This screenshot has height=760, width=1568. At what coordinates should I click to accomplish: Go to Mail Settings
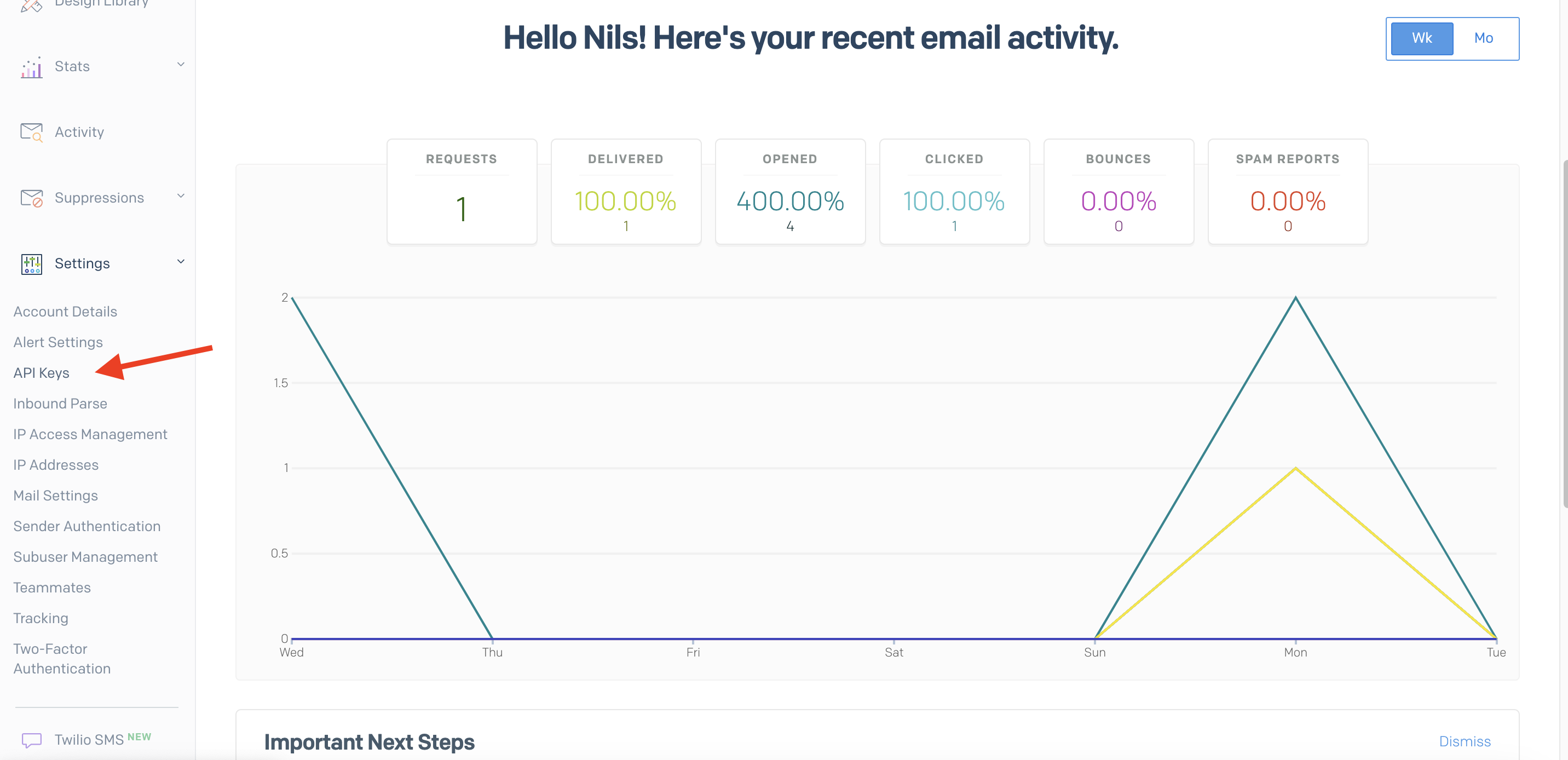(x=55, y=496)
